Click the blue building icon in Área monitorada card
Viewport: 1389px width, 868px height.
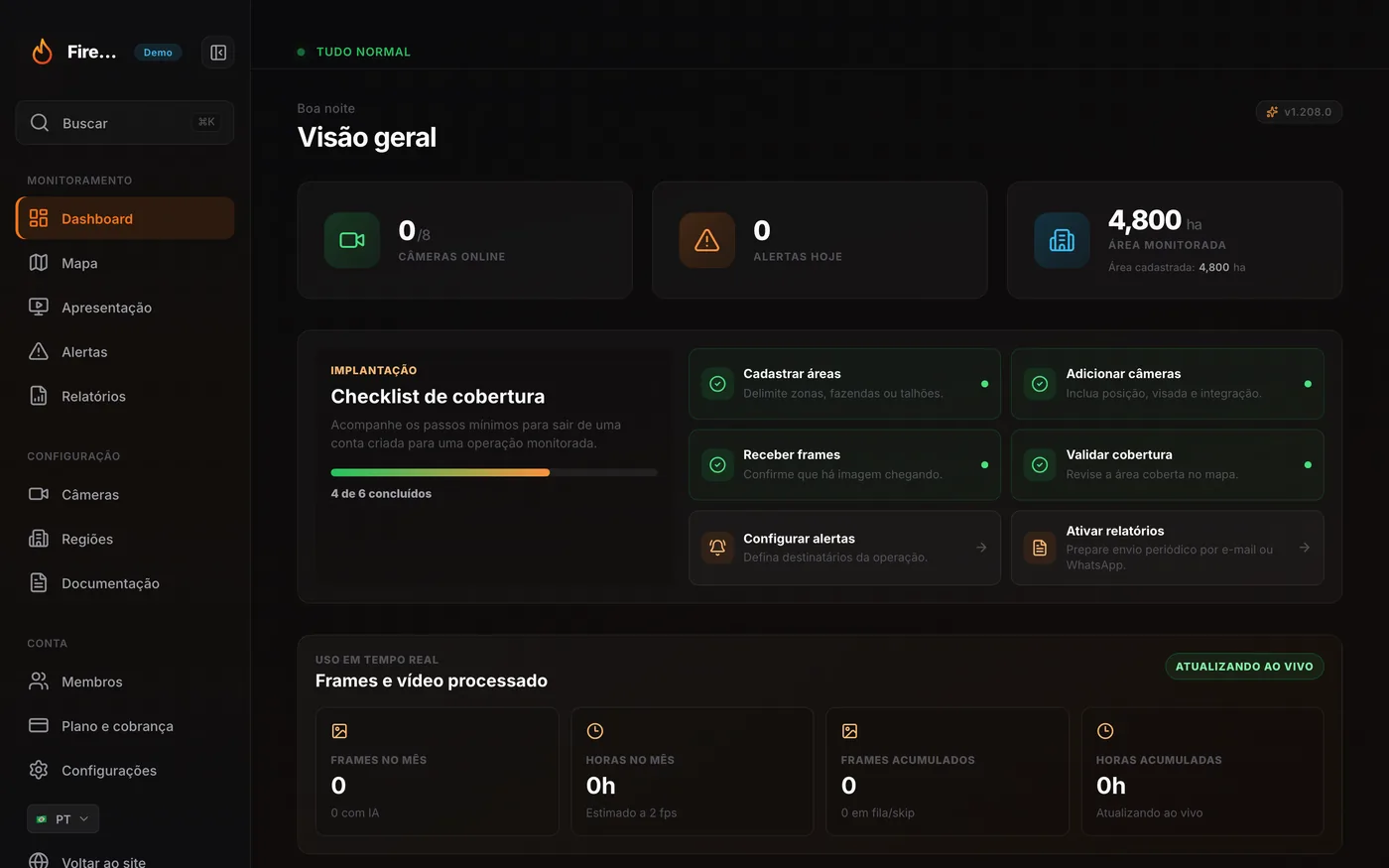(x=1063, y=240)
